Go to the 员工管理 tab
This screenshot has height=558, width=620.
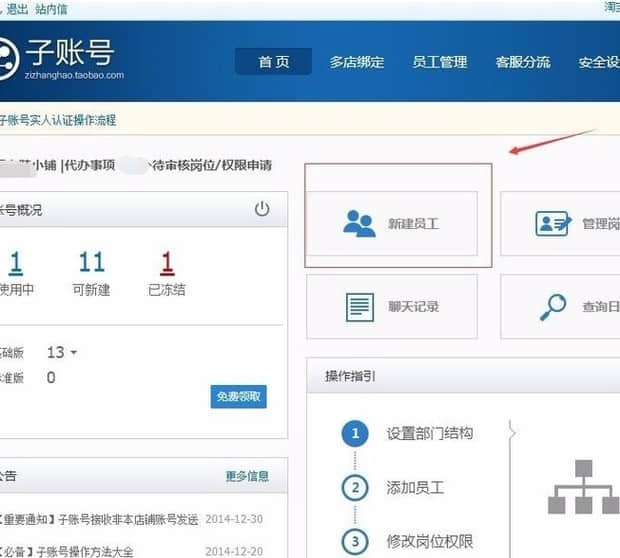click(x=439, y=62)
